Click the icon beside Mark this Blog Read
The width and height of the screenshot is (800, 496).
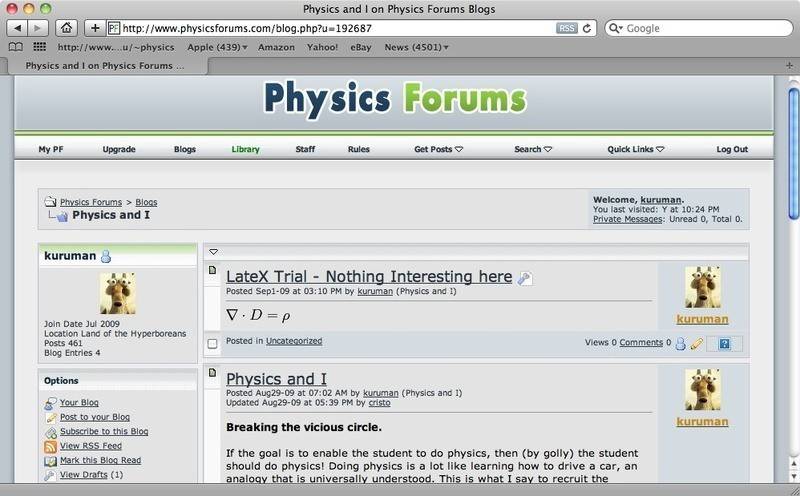click(51, 461)
